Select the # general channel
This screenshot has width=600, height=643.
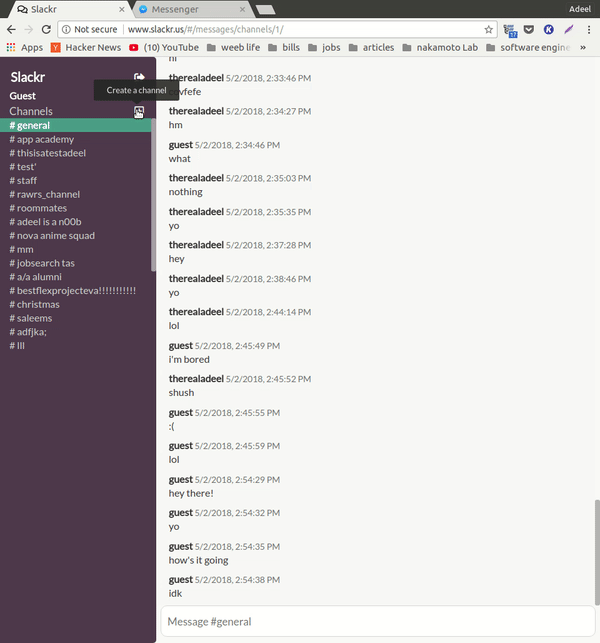[x=75, y=125]
